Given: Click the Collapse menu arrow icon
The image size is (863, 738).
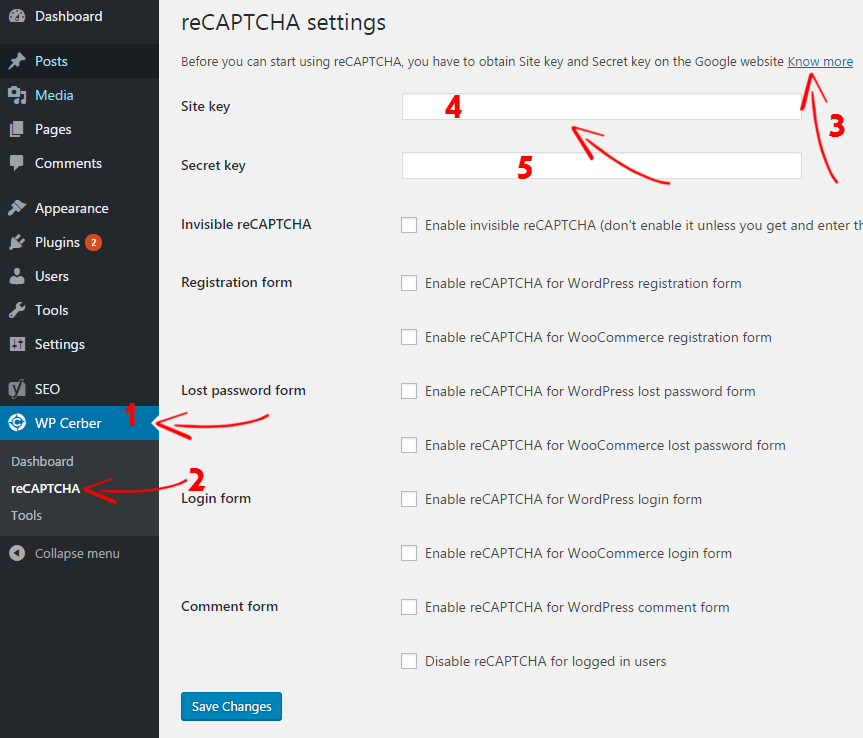Looking at the screenshot, I should 17,553.
